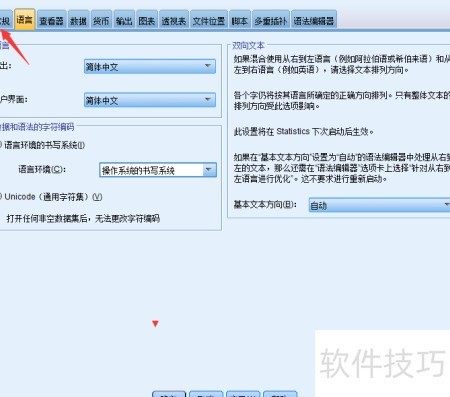Click the 语言环境(C): label
450x397 pixels.
tap(42, 169)
